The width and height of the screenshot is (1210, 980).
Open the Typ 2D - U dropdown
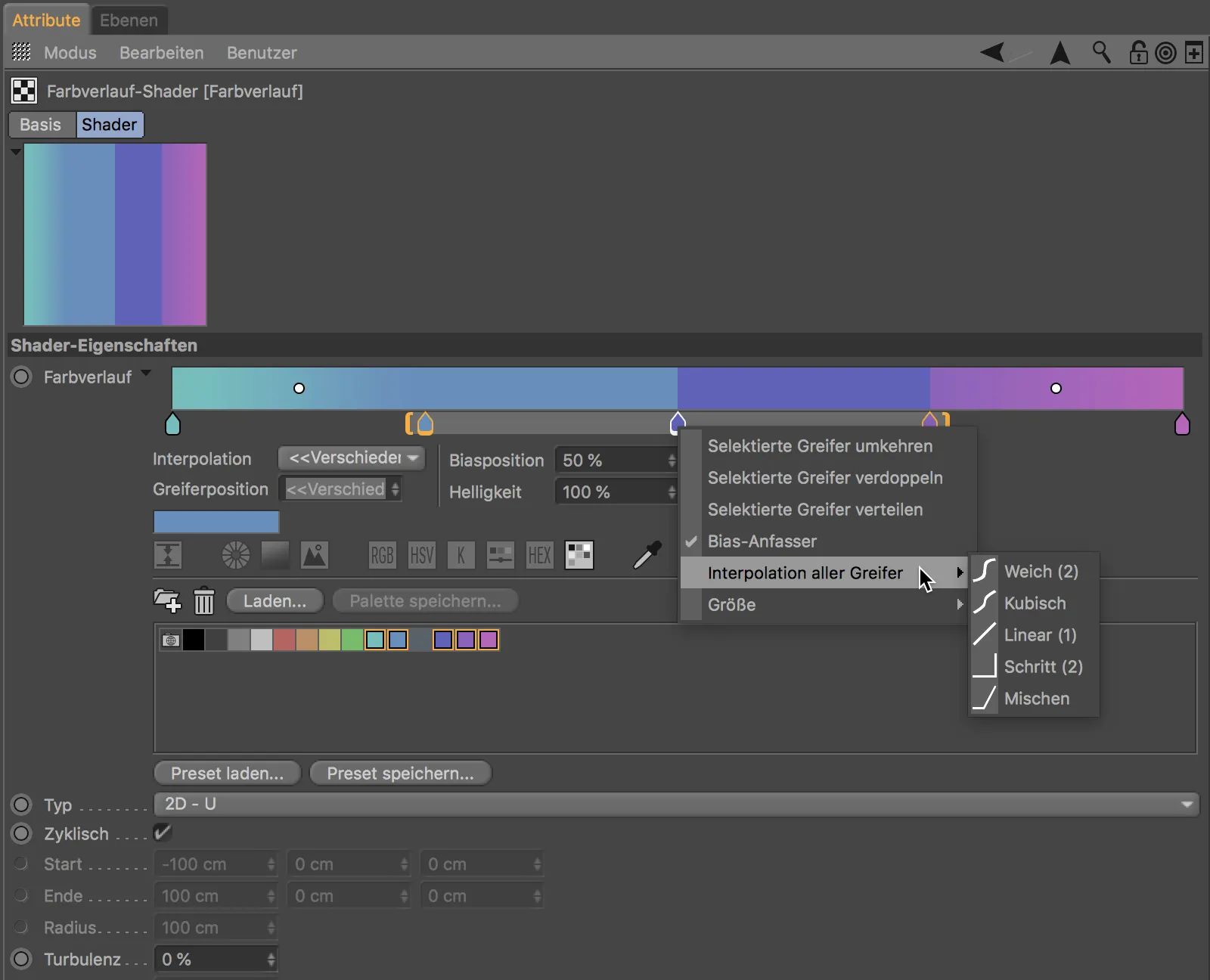677,804
